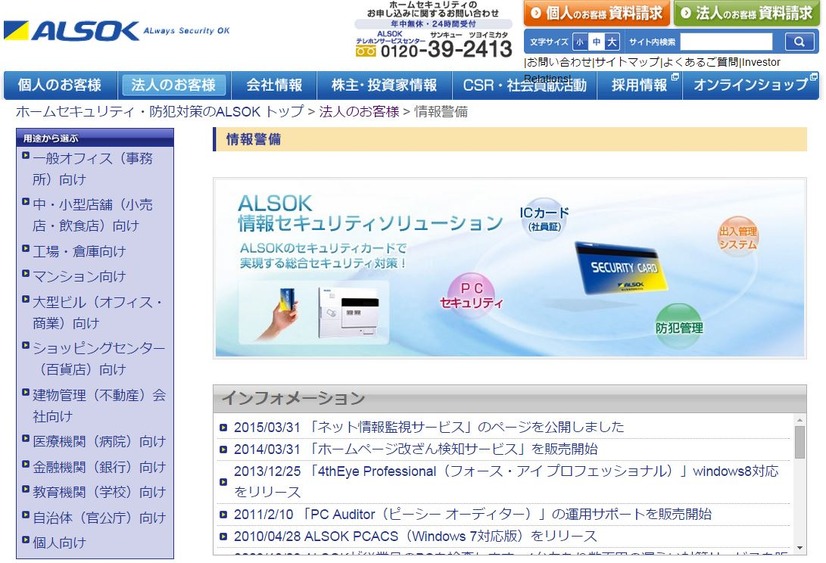
Task: Select 一般オフィス（事務所）向け in sidebar
Action: click(92, 169)
